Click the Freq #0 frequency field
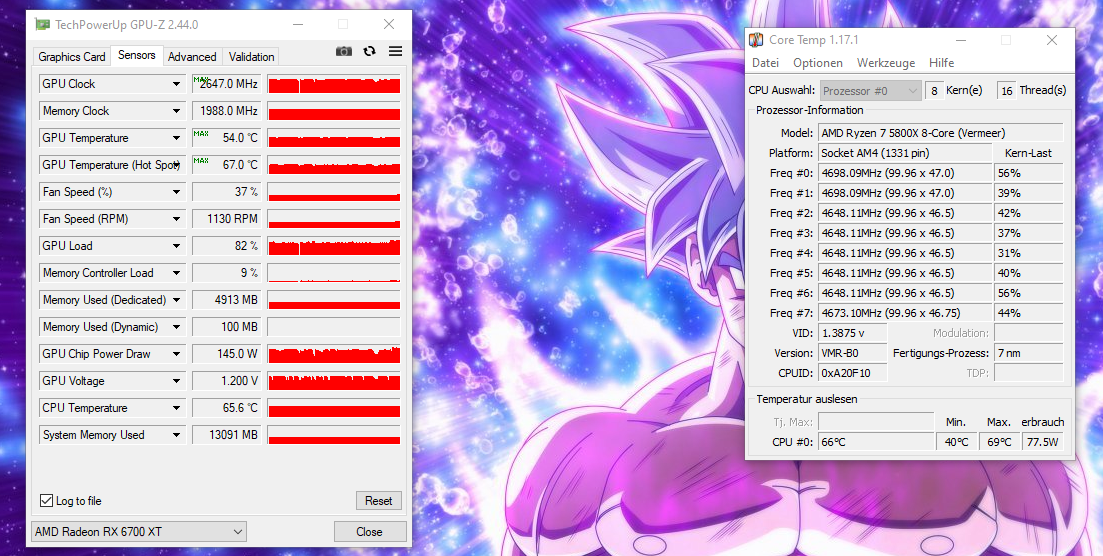Screen dimensions: 1103x556 point(905,173)
